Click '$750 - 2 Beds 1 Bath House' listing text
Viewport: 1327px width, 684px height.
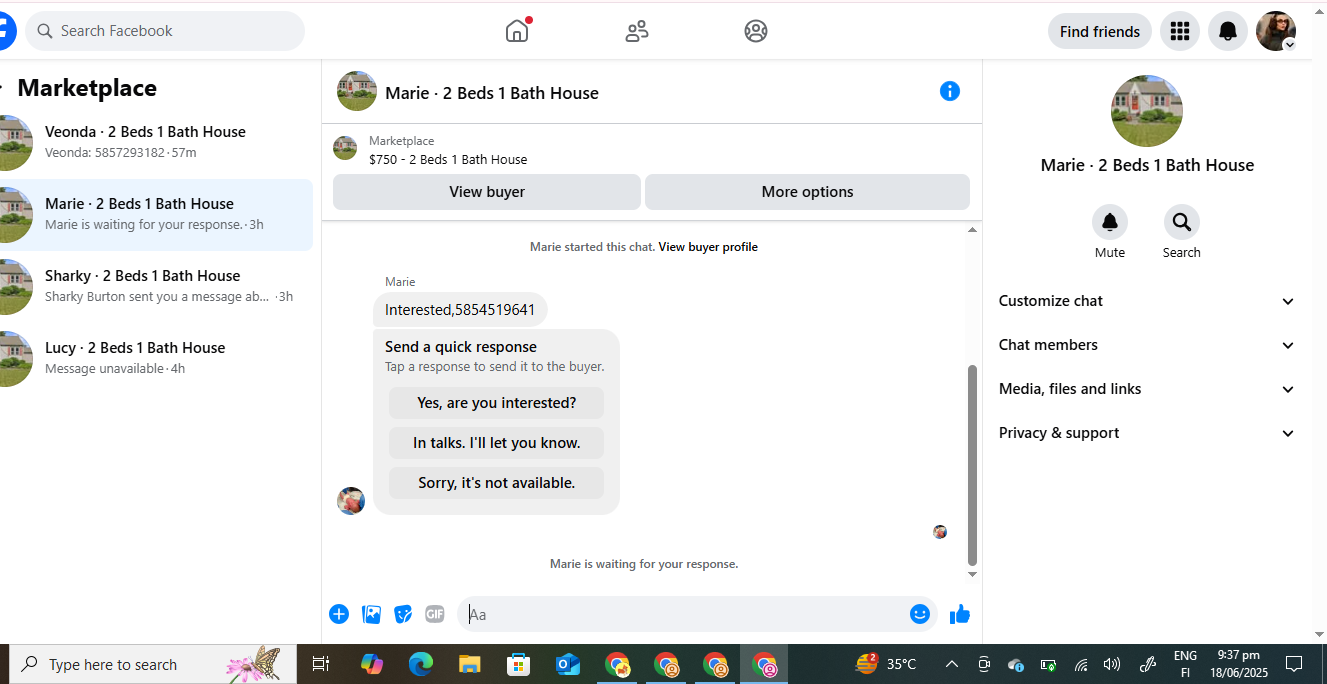(448, 159)
